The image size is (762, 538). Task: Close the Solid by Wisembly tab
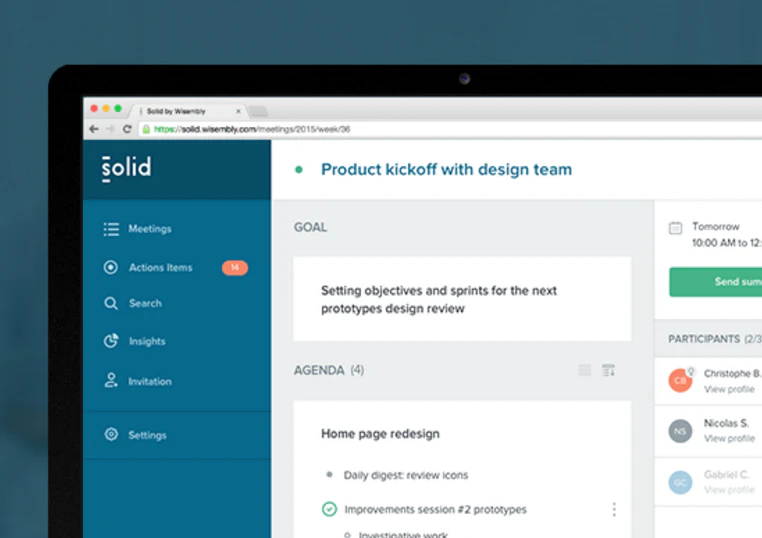point(238,111)
